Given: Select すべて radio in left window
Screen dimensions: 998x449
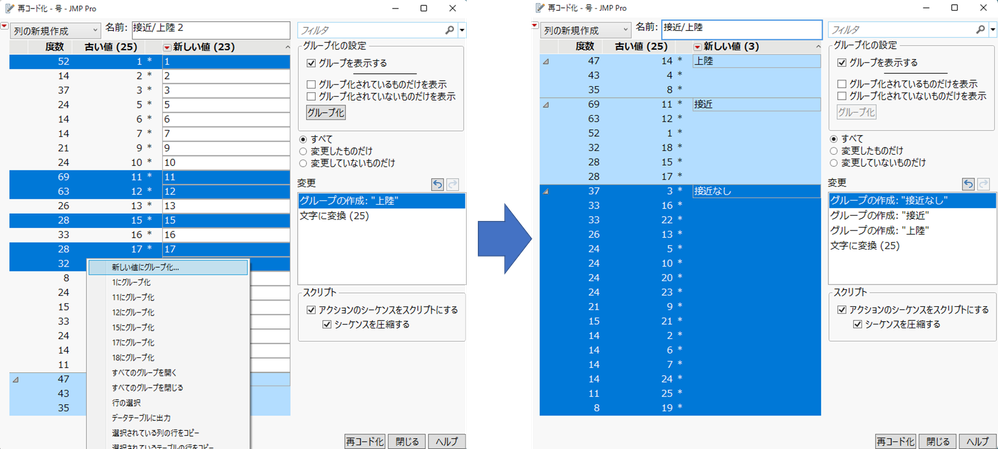Looking at the screenshot, I should point(304,139).
